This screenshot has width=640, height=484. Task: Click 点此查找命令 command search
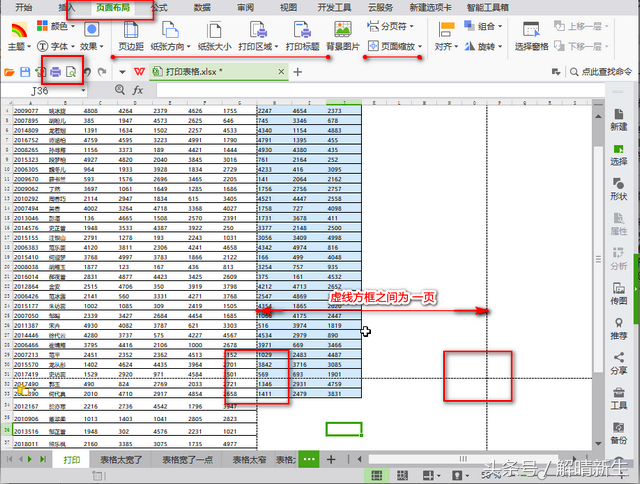click(x=601, y=72)
